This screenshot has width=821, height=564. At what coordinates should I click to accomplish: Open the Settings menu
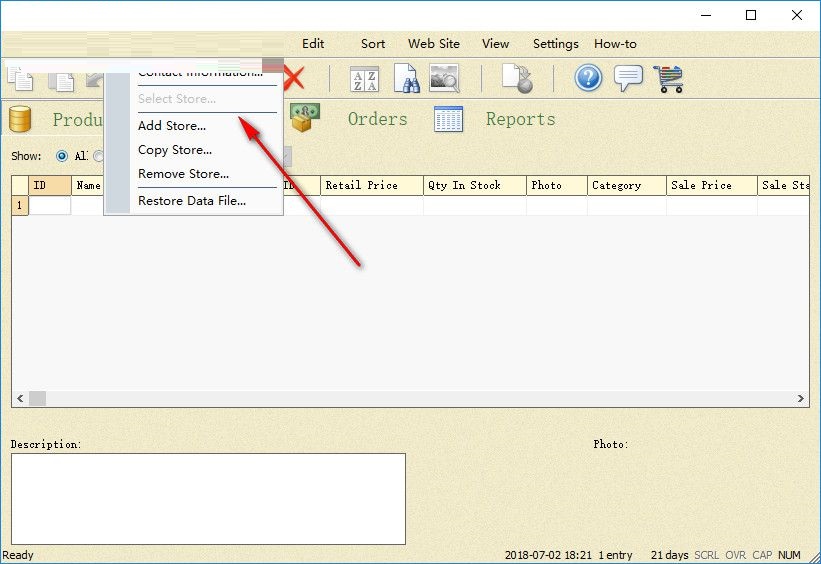[x=556, y=44]
